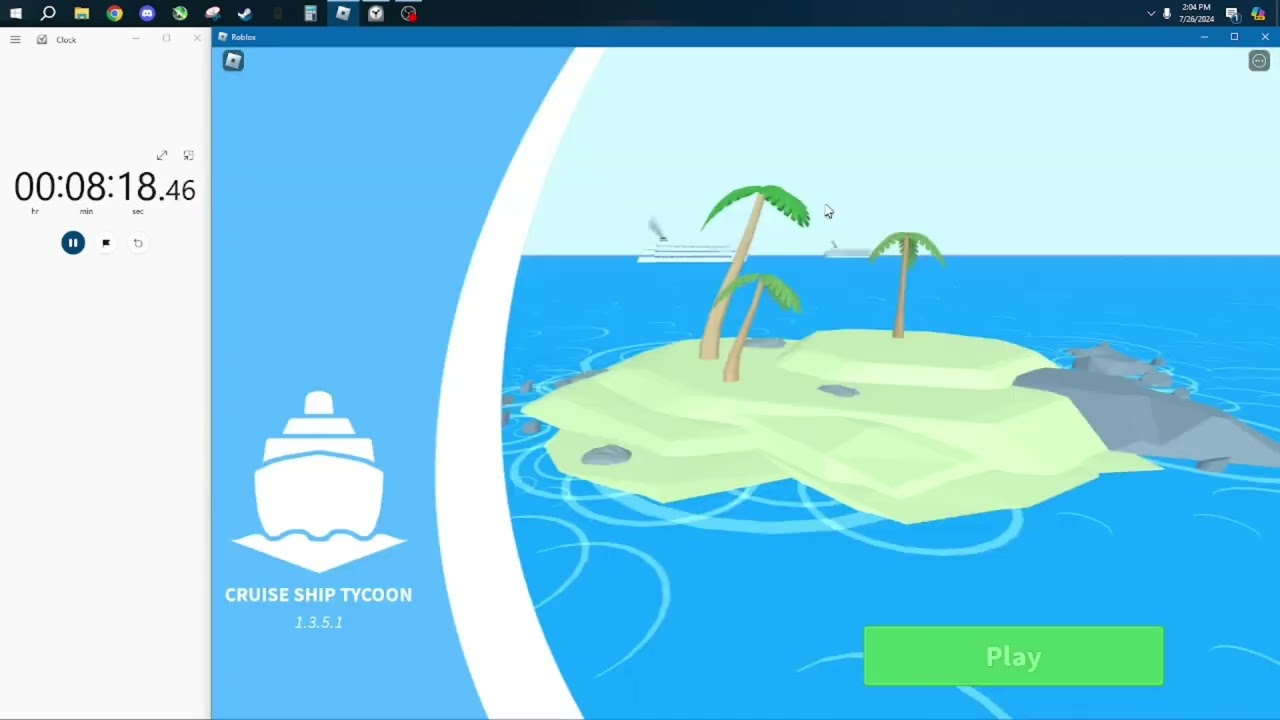Click the CRUISE SHIP TYCOON title text
Screen dimensions: 1280x720
(318, 595)
